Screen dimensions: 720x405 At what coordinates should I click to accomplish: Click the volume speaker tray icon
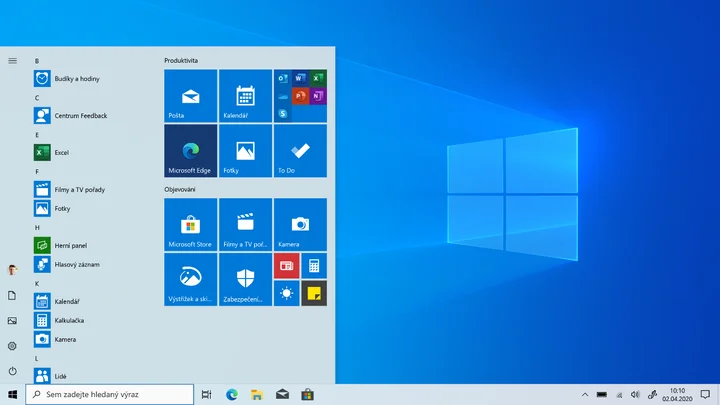click(x=636, y=394)
